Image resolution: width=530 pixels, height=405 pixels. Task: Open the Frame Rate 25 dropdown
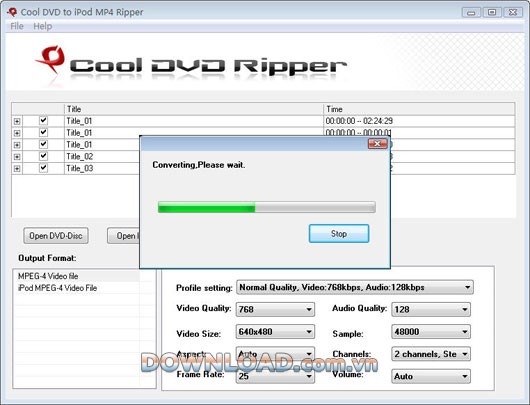(275, 376)
